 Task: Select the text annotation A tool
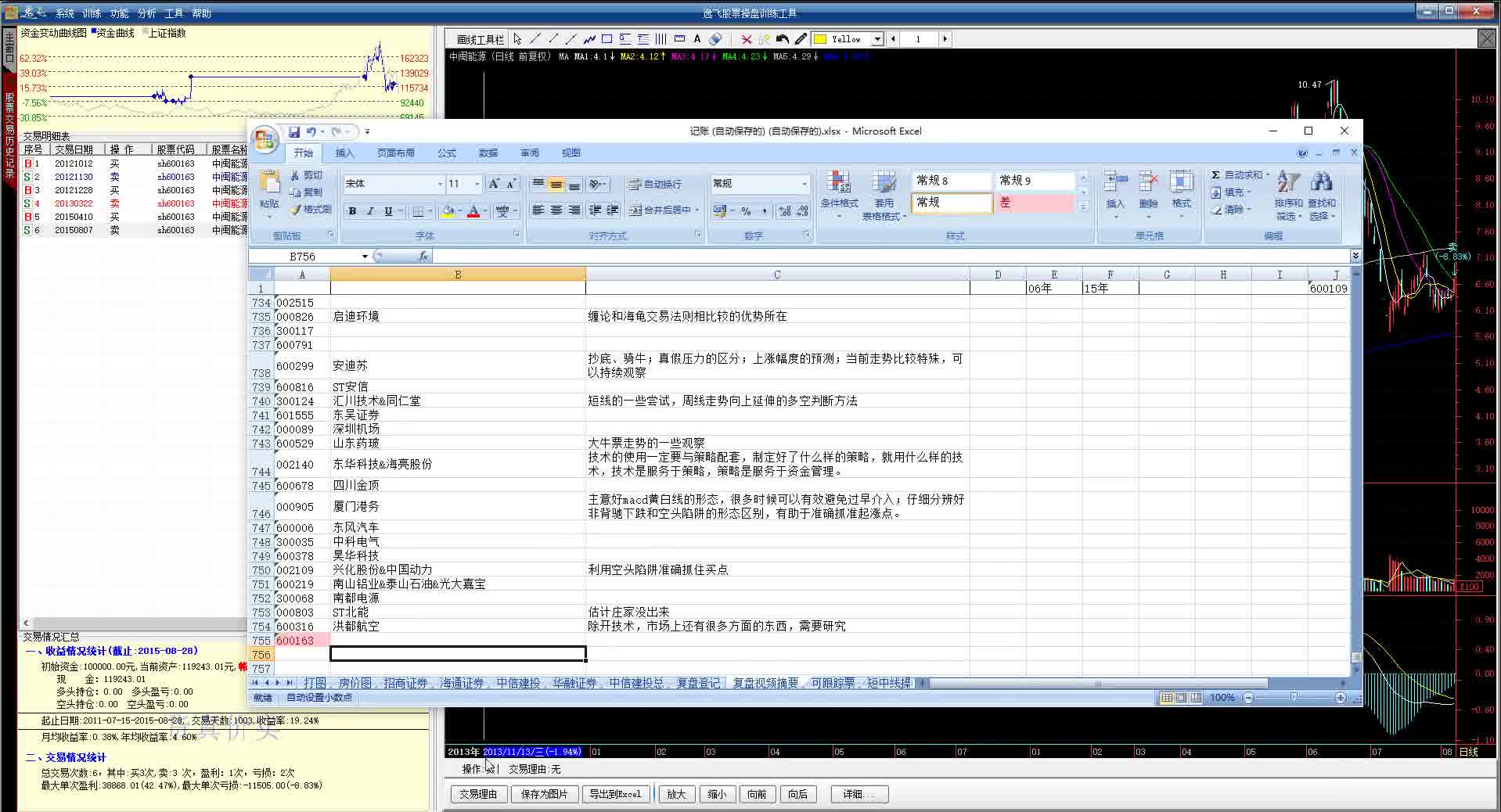click(697, 39)
